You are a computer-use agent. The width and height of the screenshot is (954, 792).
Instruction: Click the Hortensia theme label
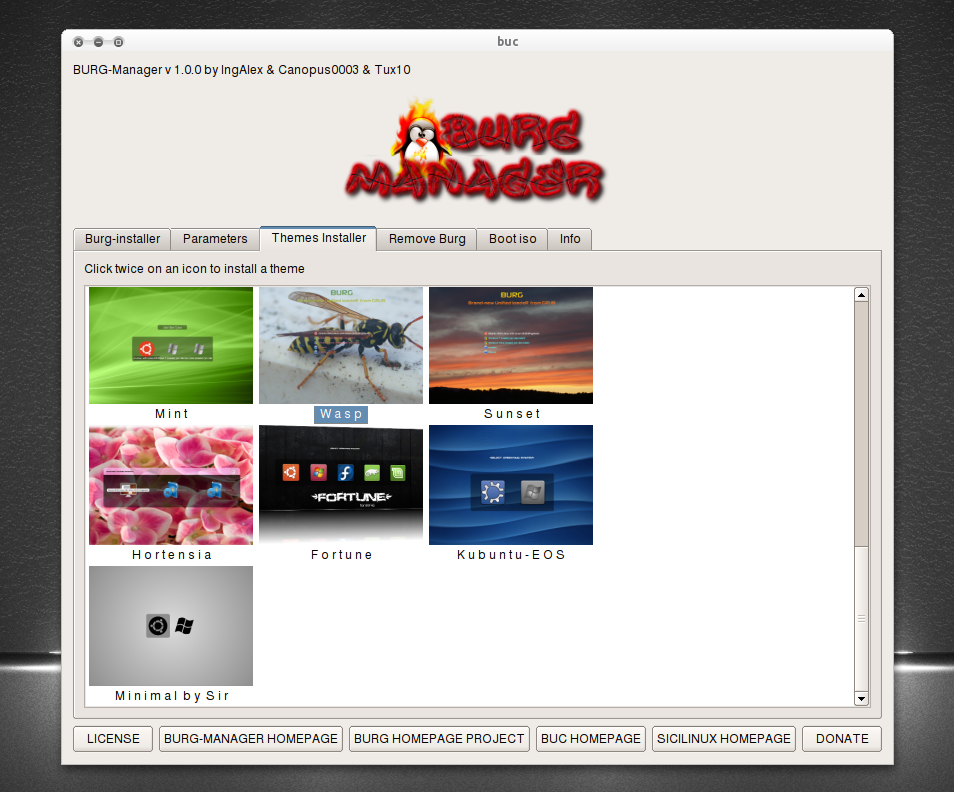pos(172,555)
